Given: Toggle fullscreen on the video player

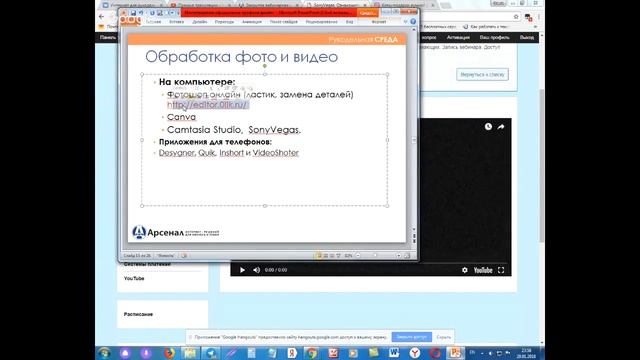Looking at the screenshot, I should (x=501, y=270).
